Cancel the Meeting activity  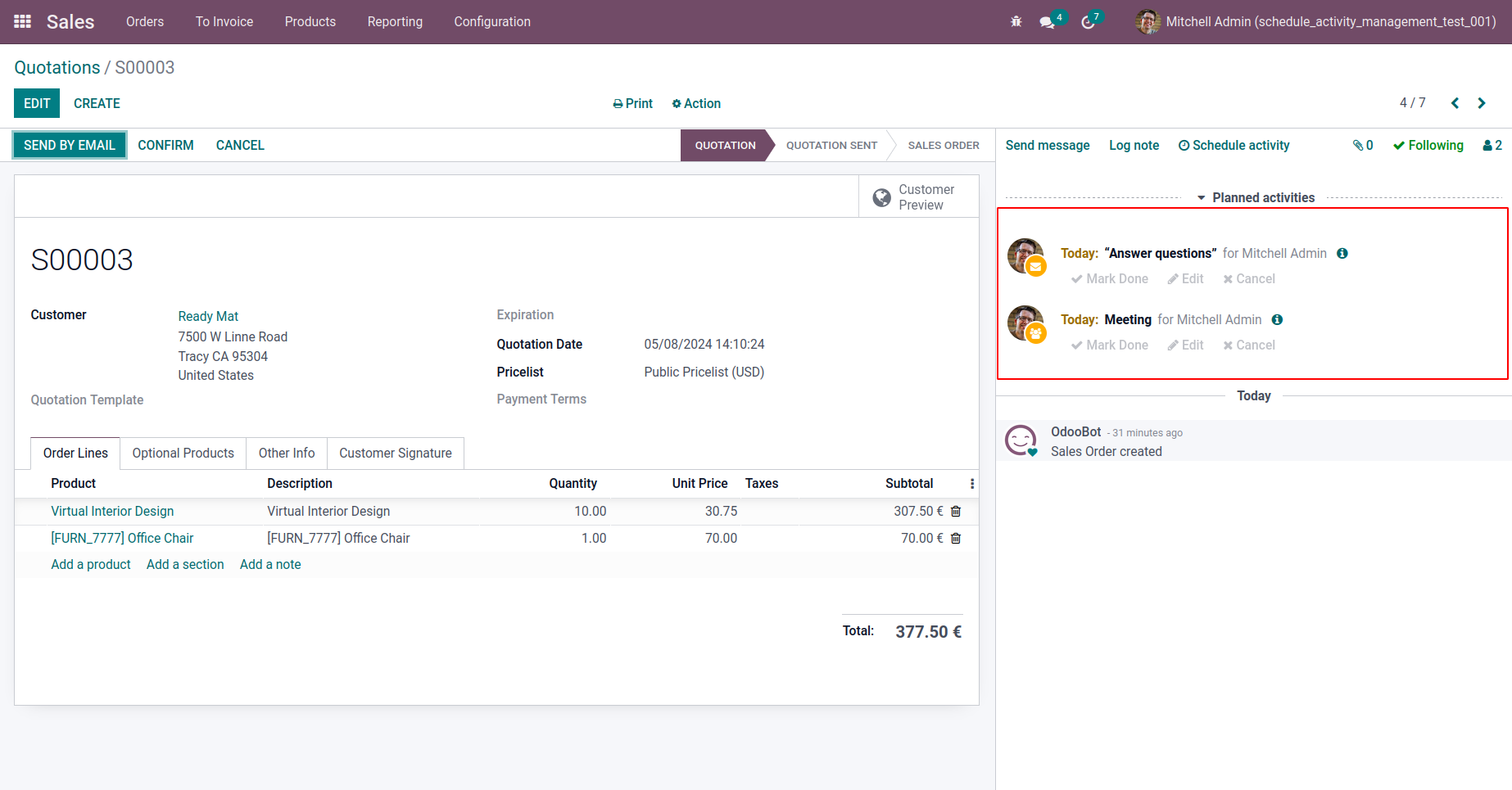coord(1249,345)
